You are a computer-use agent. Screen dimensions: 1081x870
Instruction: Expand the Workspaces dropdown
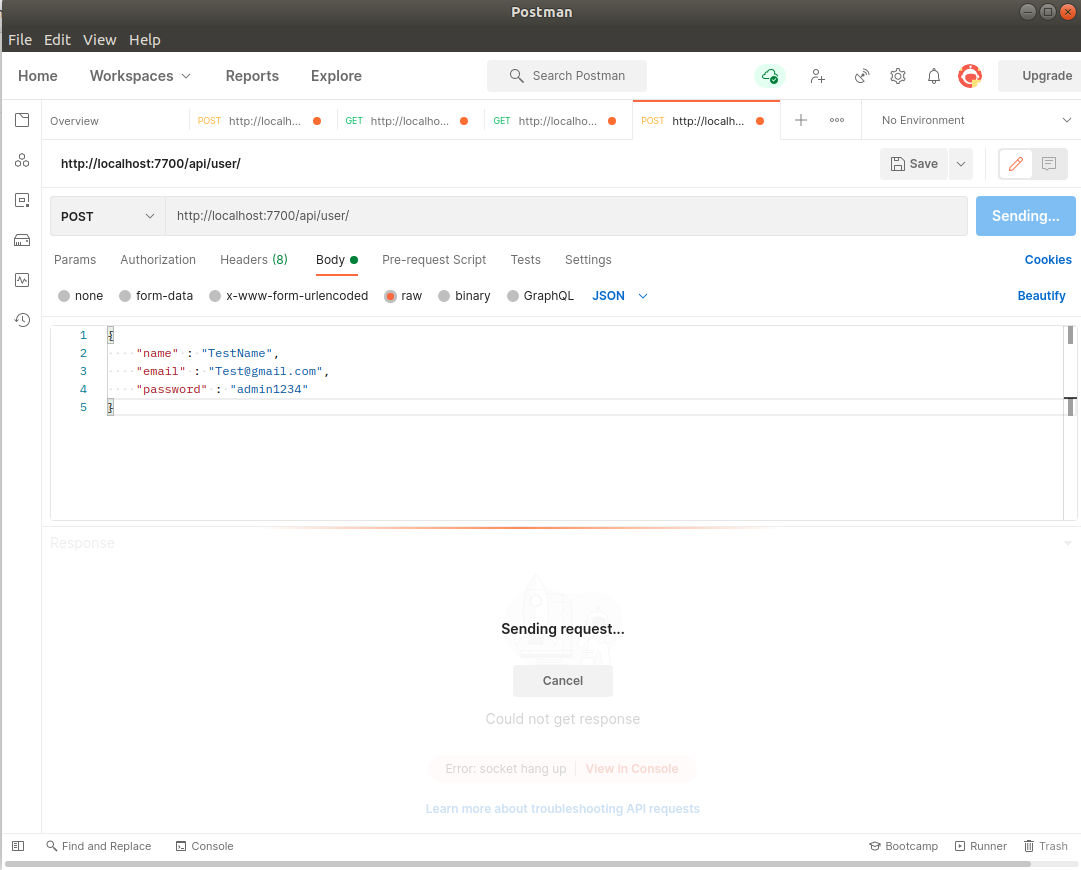pos(140,76)
